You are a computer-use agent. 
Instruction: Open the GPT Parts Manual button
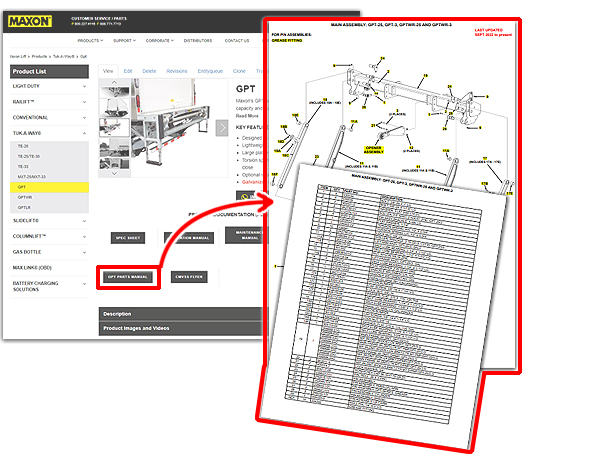[x=128, y=277]
